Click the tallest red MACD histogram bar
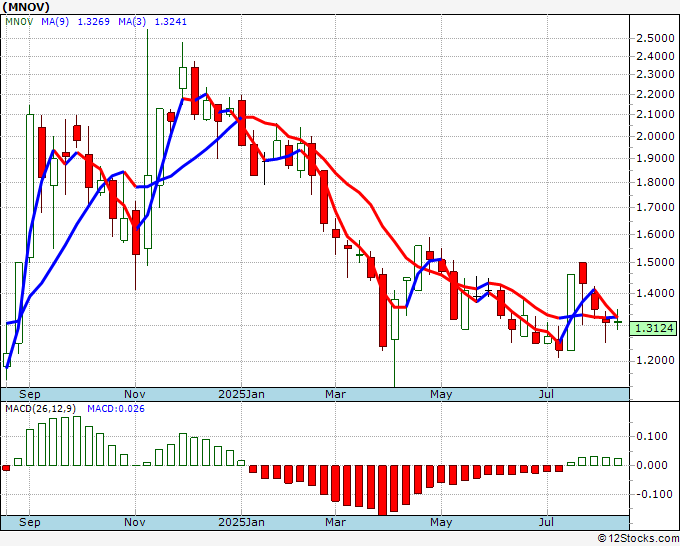Viewport: 680px width, 546px height. coord(382,490)
